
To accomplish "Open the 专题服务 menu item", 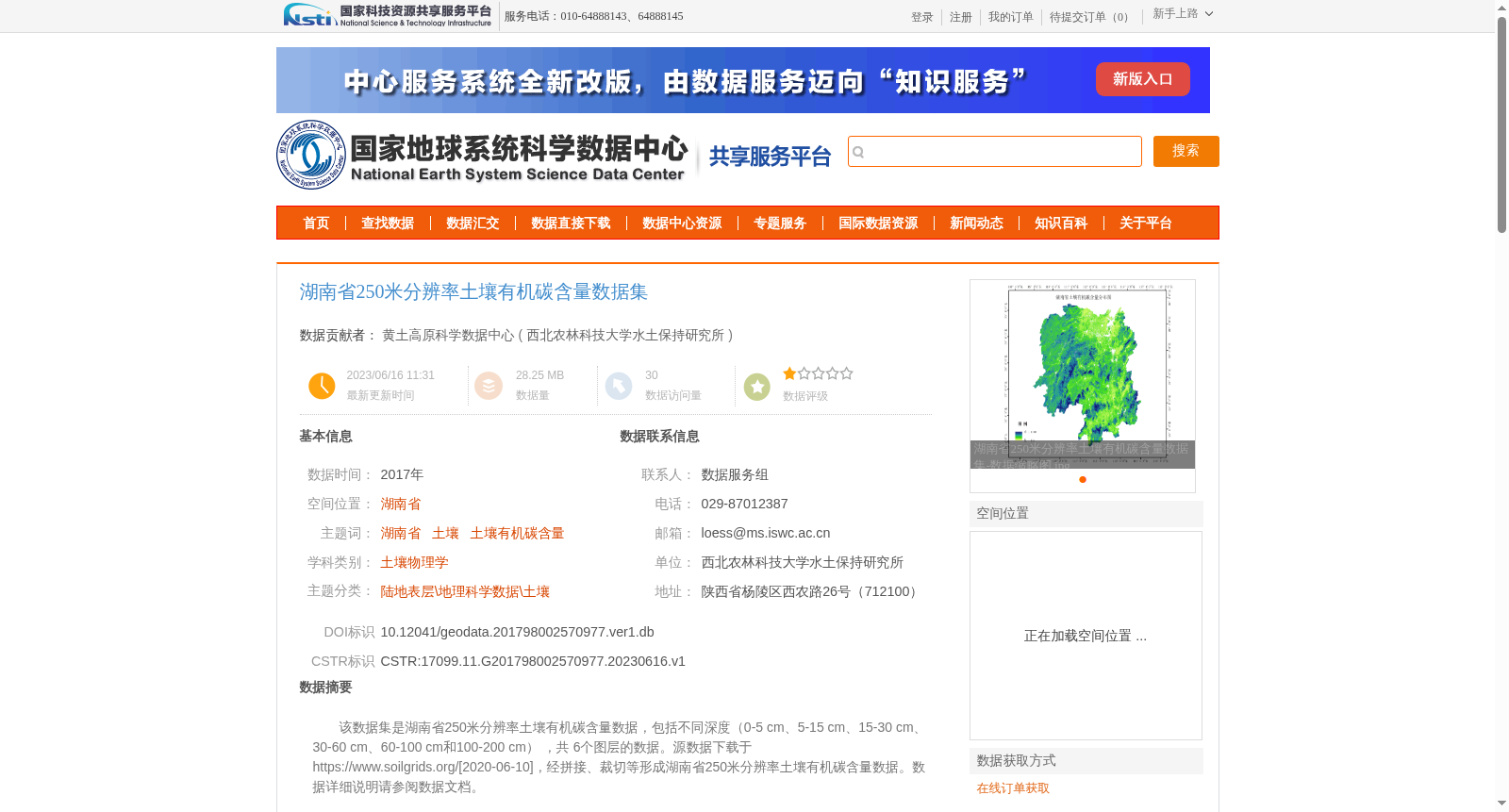I will click(780, 224).
